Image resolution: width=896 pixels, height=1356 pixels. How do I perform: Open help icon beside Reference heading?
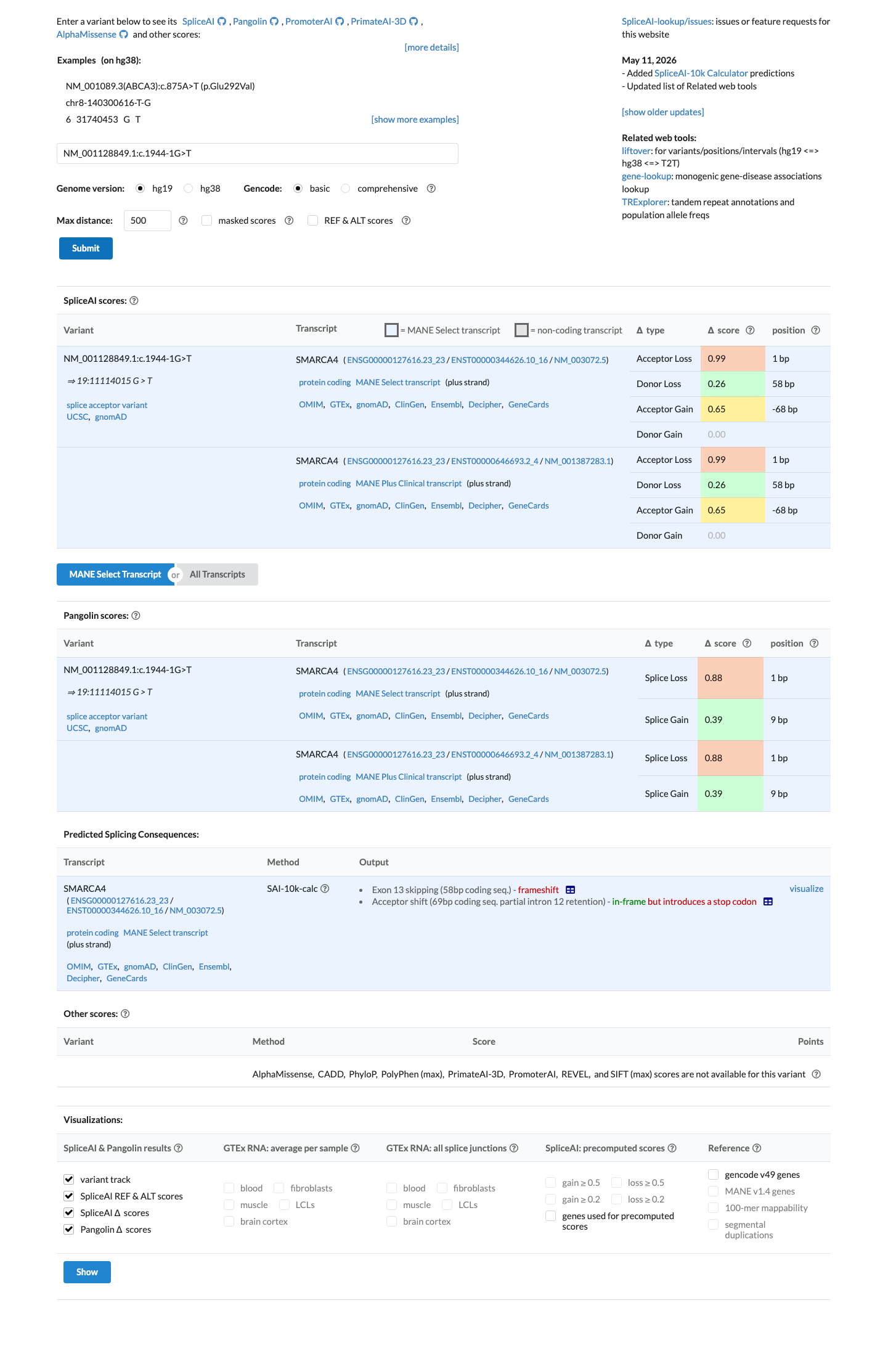[x=757, y=1148]
